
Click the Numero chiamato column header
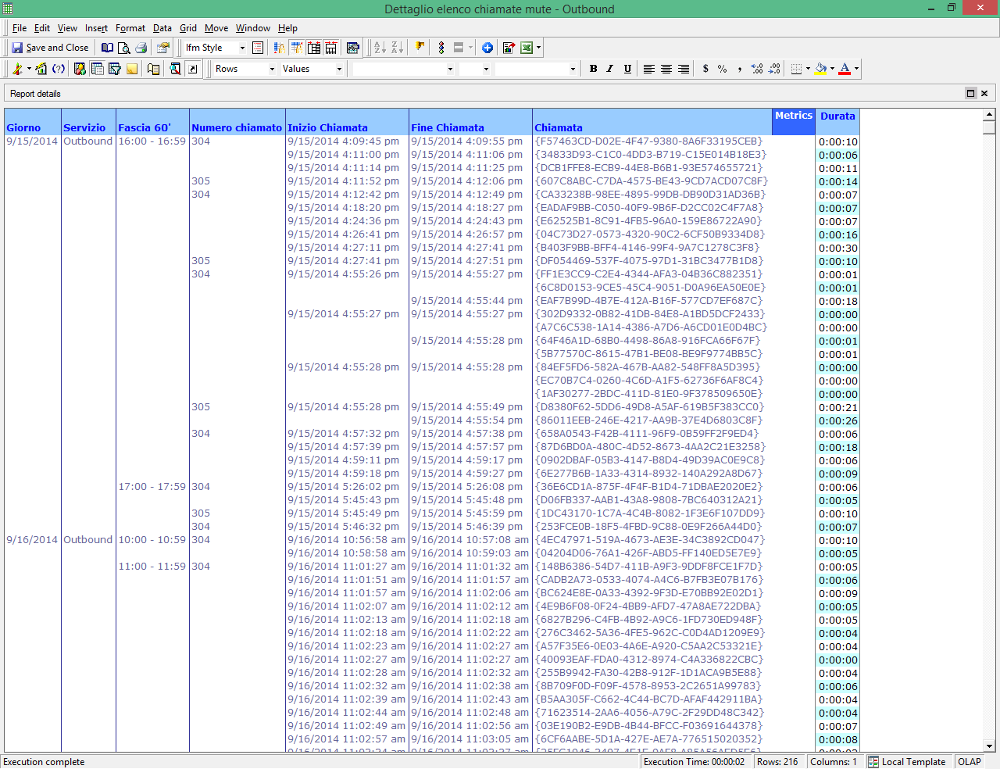tap(237, 122)
